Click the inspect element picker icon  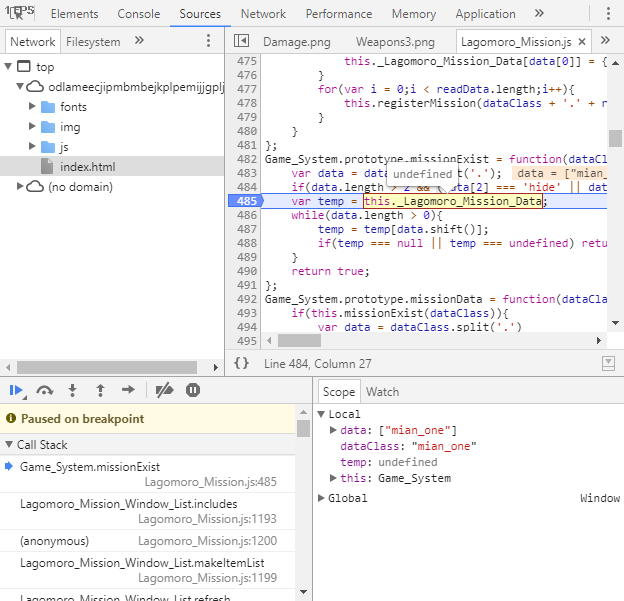tap(19, 13)
